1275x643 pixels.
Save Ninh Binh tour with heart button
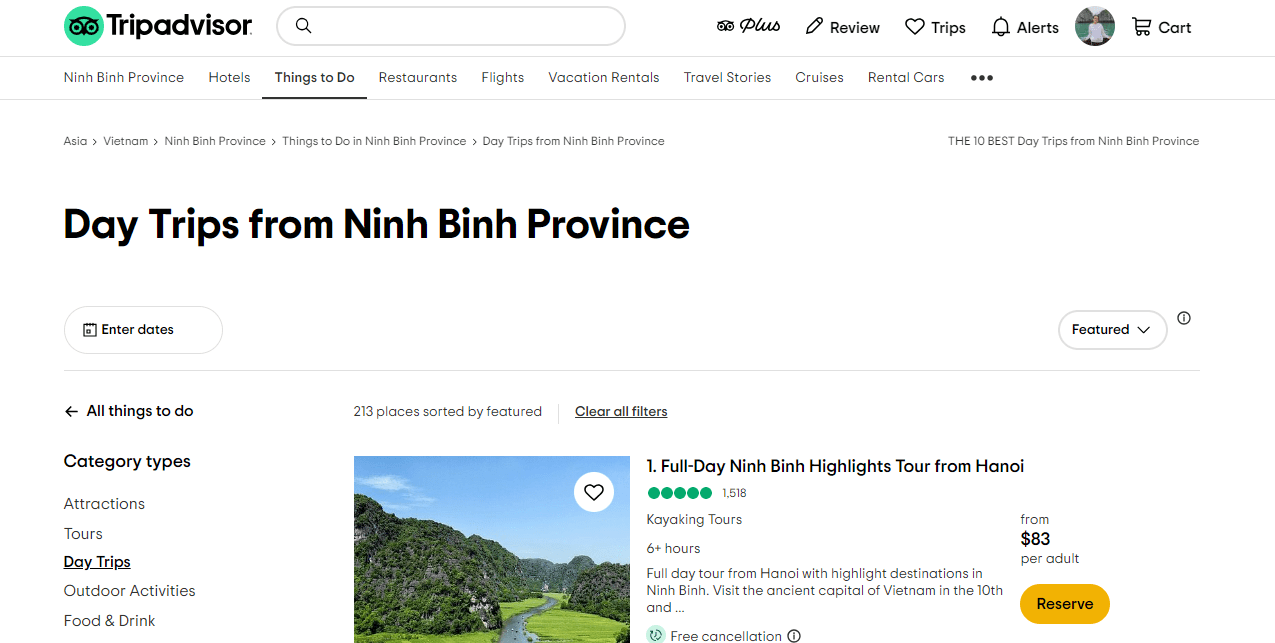click(x=594, y=492)
